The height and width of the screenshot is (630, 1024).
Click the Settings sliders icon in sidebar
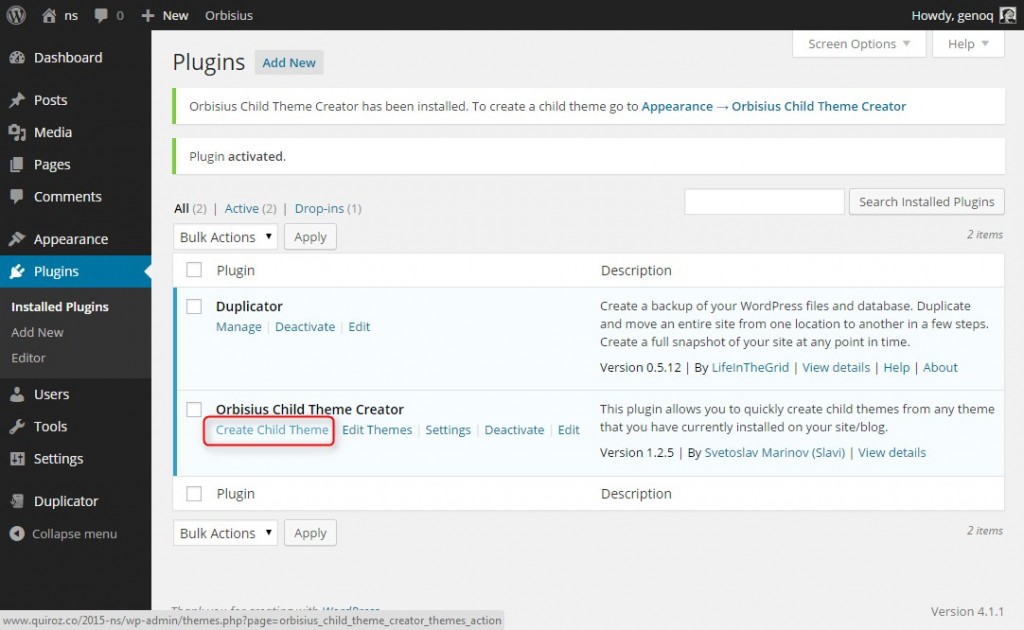pos(17,459)
